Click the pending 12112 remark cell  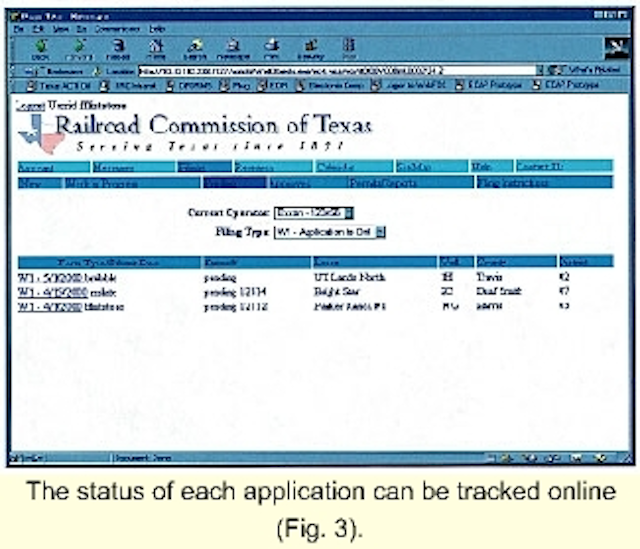point(236,307)
